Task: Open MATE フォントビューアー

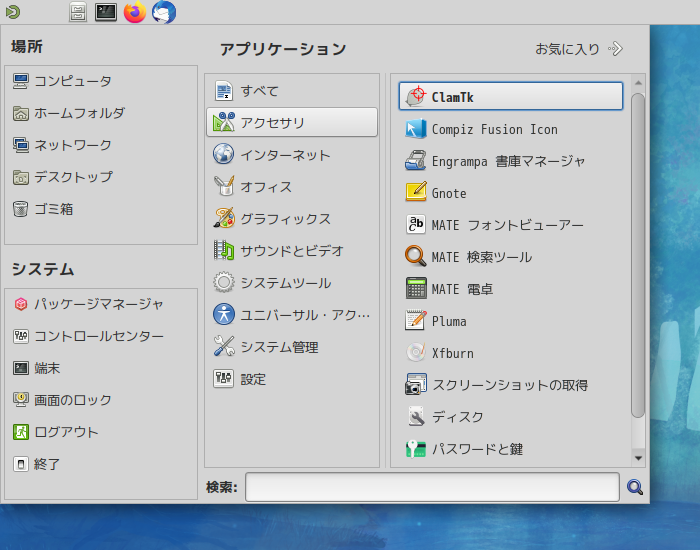Action: tap(511, 225)
